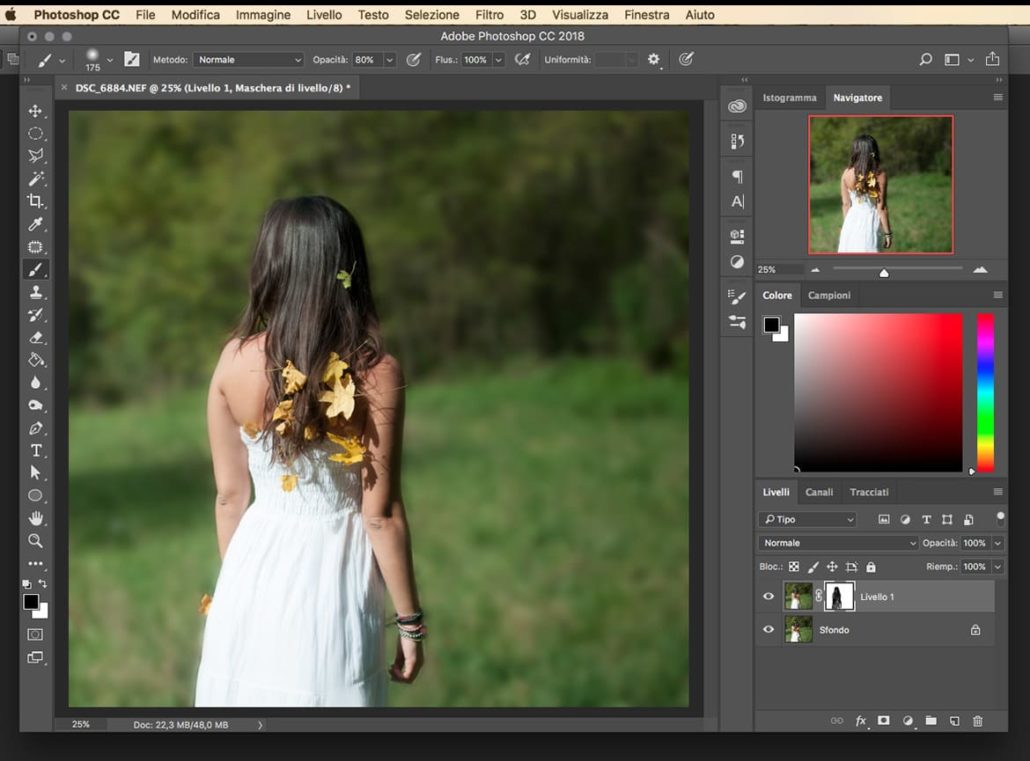Hide the Sfondo layer
Screen dimensions: 1030x761
point(768,630)
